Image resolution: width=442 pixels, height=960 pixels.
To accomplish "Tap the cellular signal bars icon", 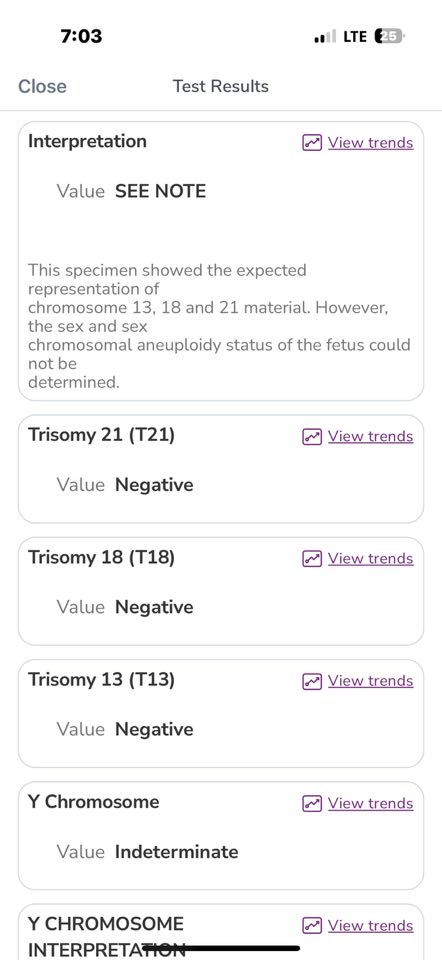I will 325,37.
